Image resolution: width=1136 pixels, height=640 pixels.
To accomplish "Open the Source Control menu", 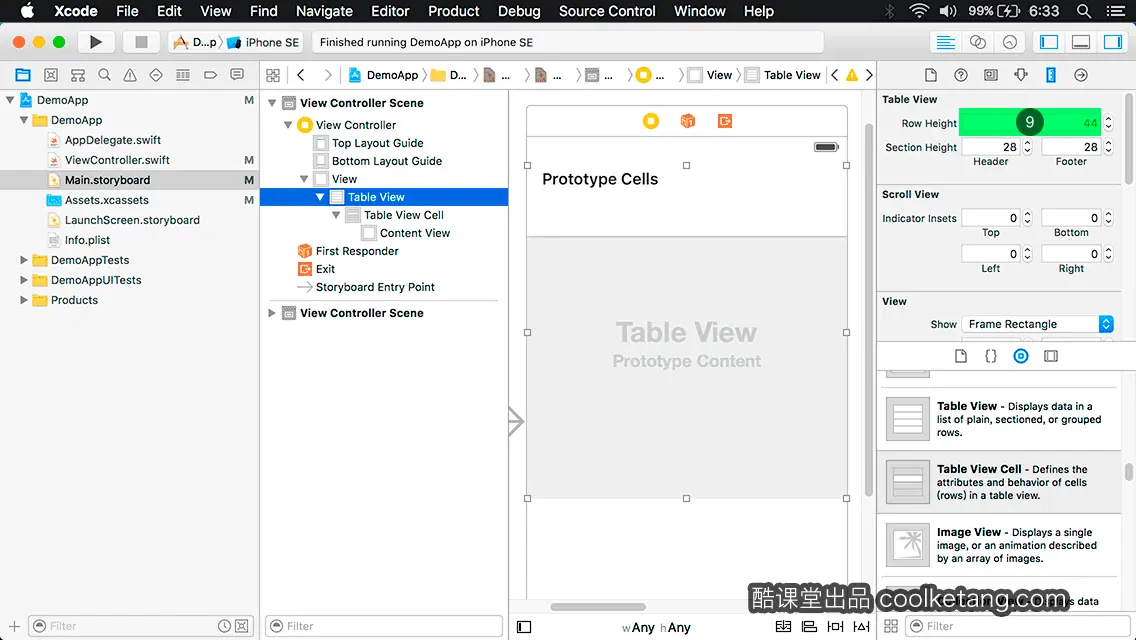I will [607, 11].
